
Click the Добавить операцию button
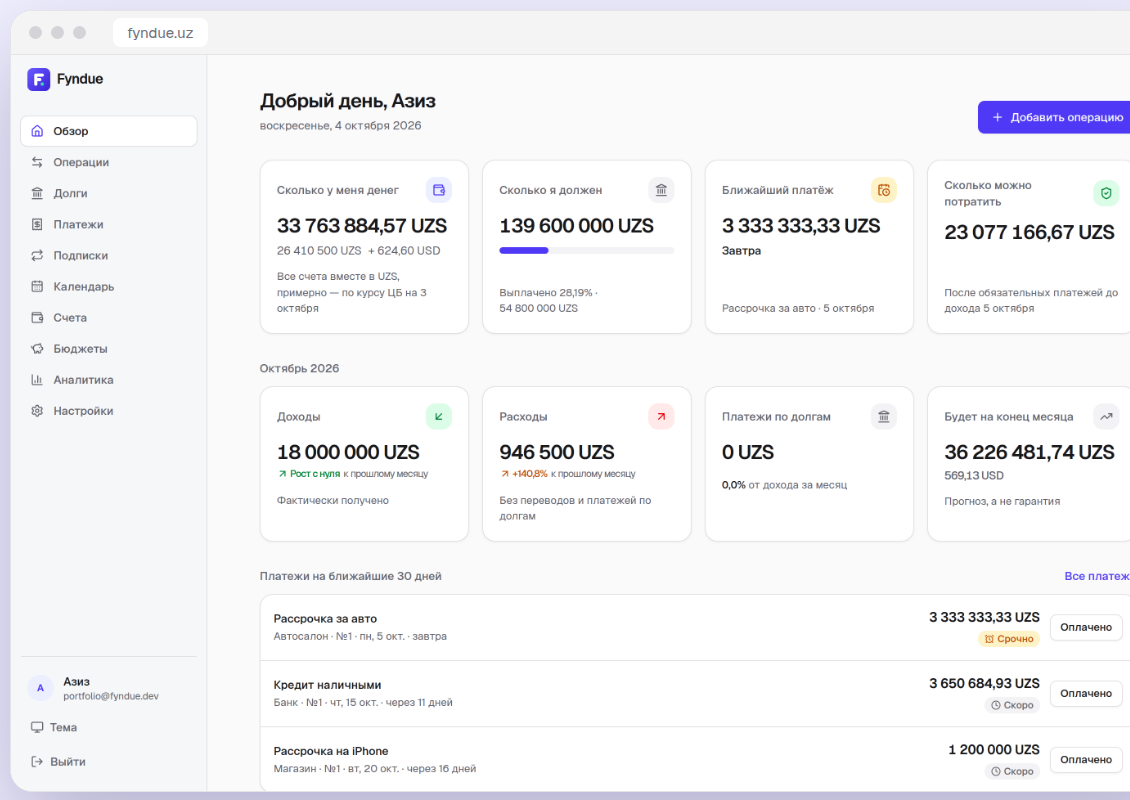(1054, 117)
